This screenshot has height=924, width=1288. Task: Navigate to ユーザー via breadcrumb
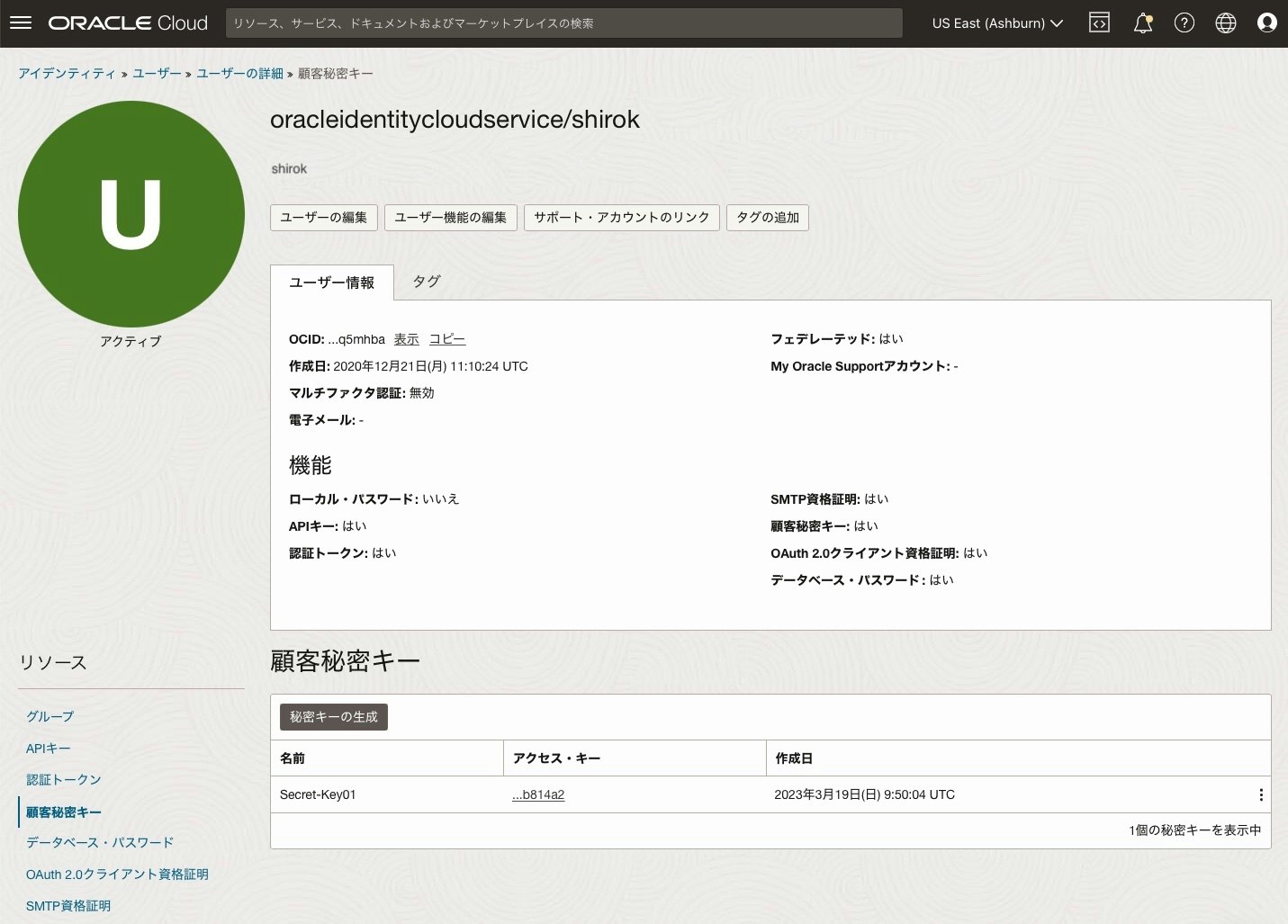(x=157, y=73)
